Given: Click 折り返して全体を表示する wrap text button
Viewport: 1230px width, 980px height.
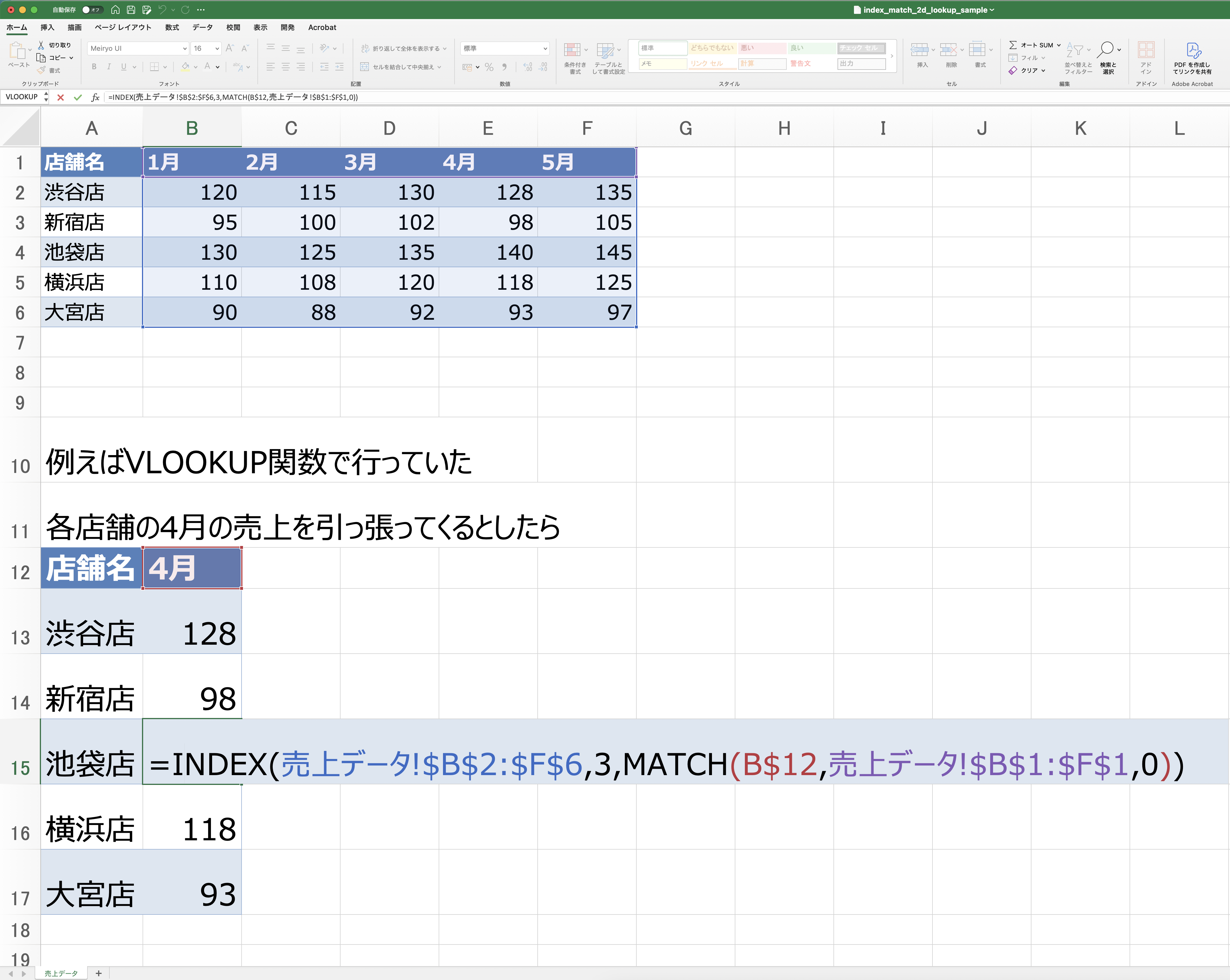Looking at the screenshot, I should coord(403,48).
